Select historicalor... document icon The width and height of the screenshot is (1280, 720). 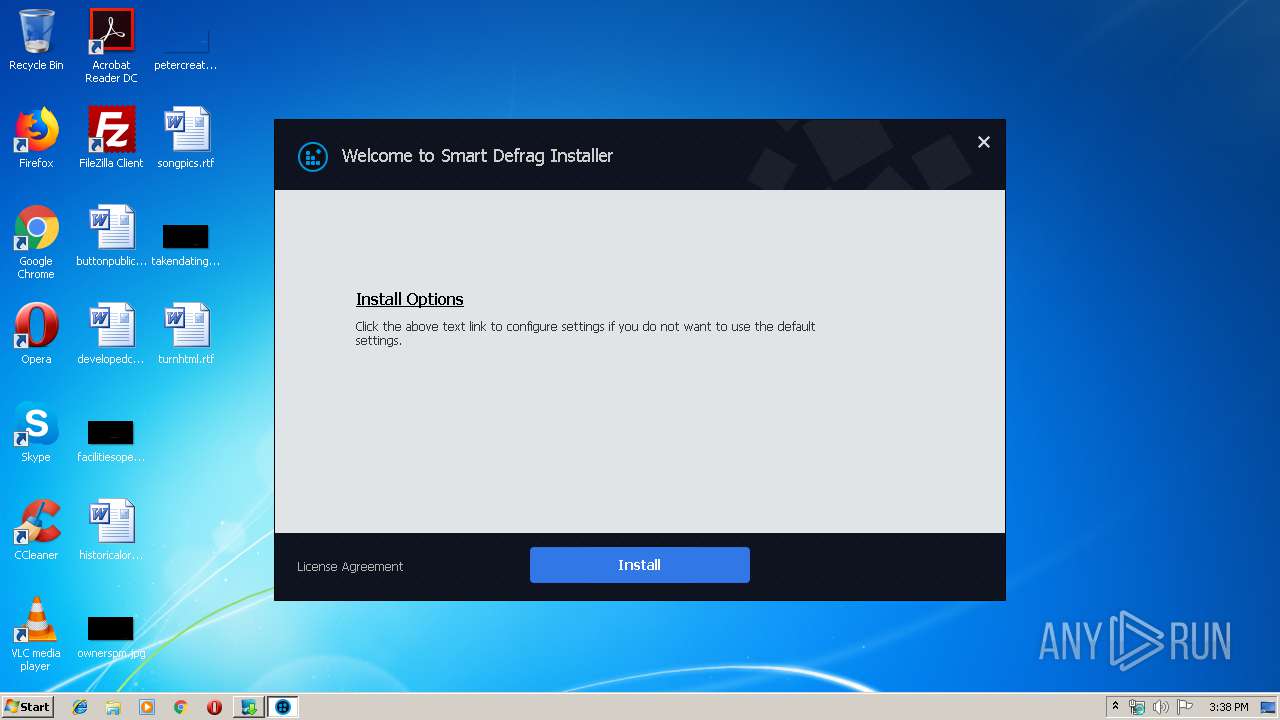tap(111, 530)
